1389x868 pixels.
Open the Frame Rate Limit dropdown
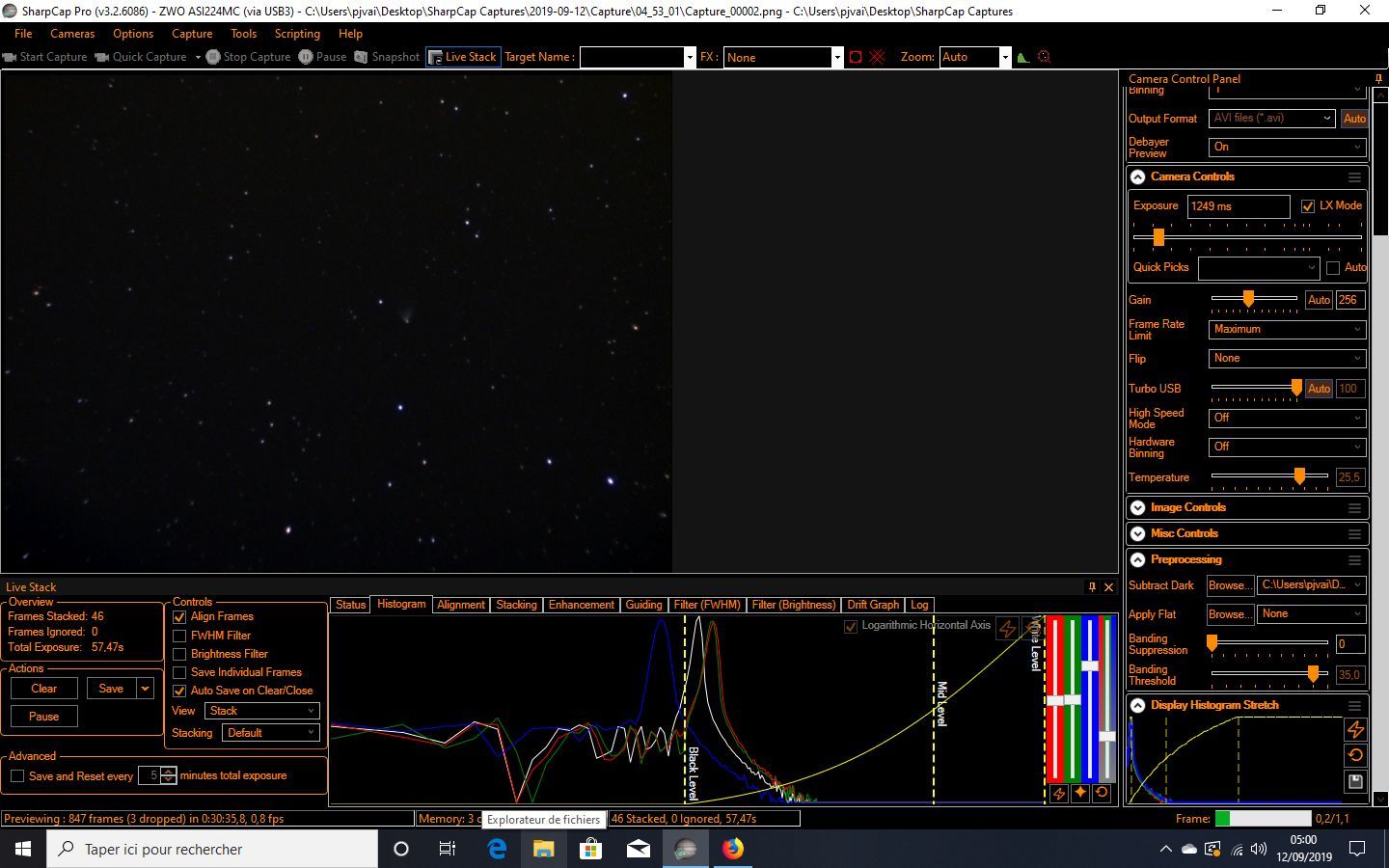point(1287,329)
